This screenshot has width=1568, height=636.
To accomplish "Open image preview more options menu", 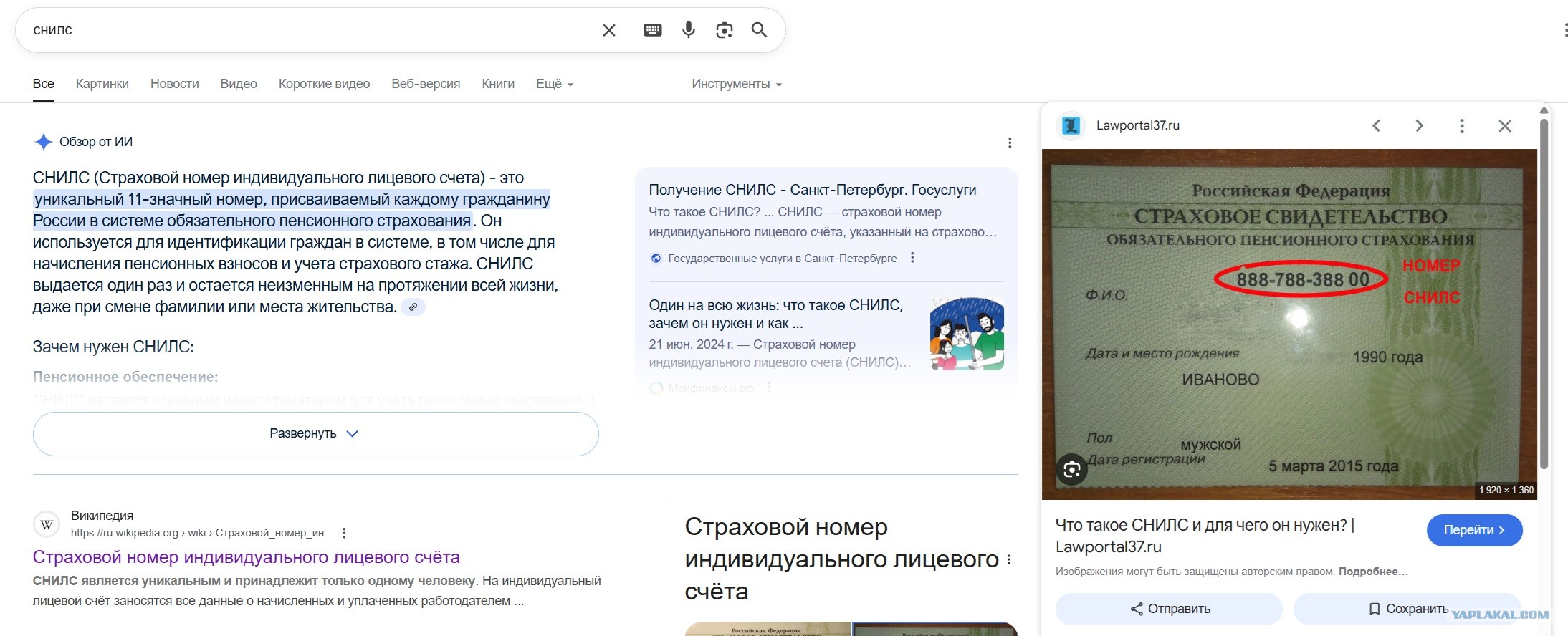I will coord(1462,126).
